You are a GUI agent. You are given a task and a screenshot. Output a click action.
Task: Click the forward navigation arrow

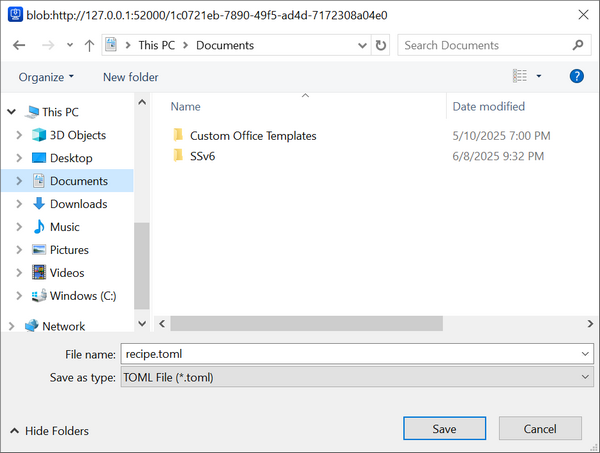(48, 45)
